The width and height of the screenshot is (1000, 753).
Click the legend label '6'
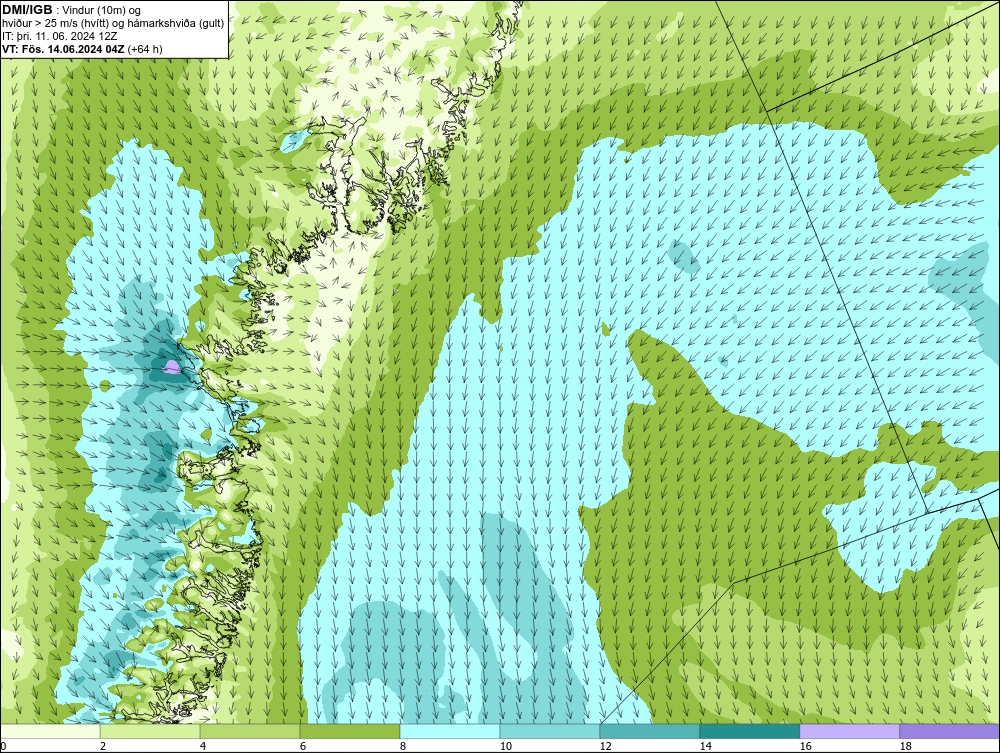click(x=303, y=746)
